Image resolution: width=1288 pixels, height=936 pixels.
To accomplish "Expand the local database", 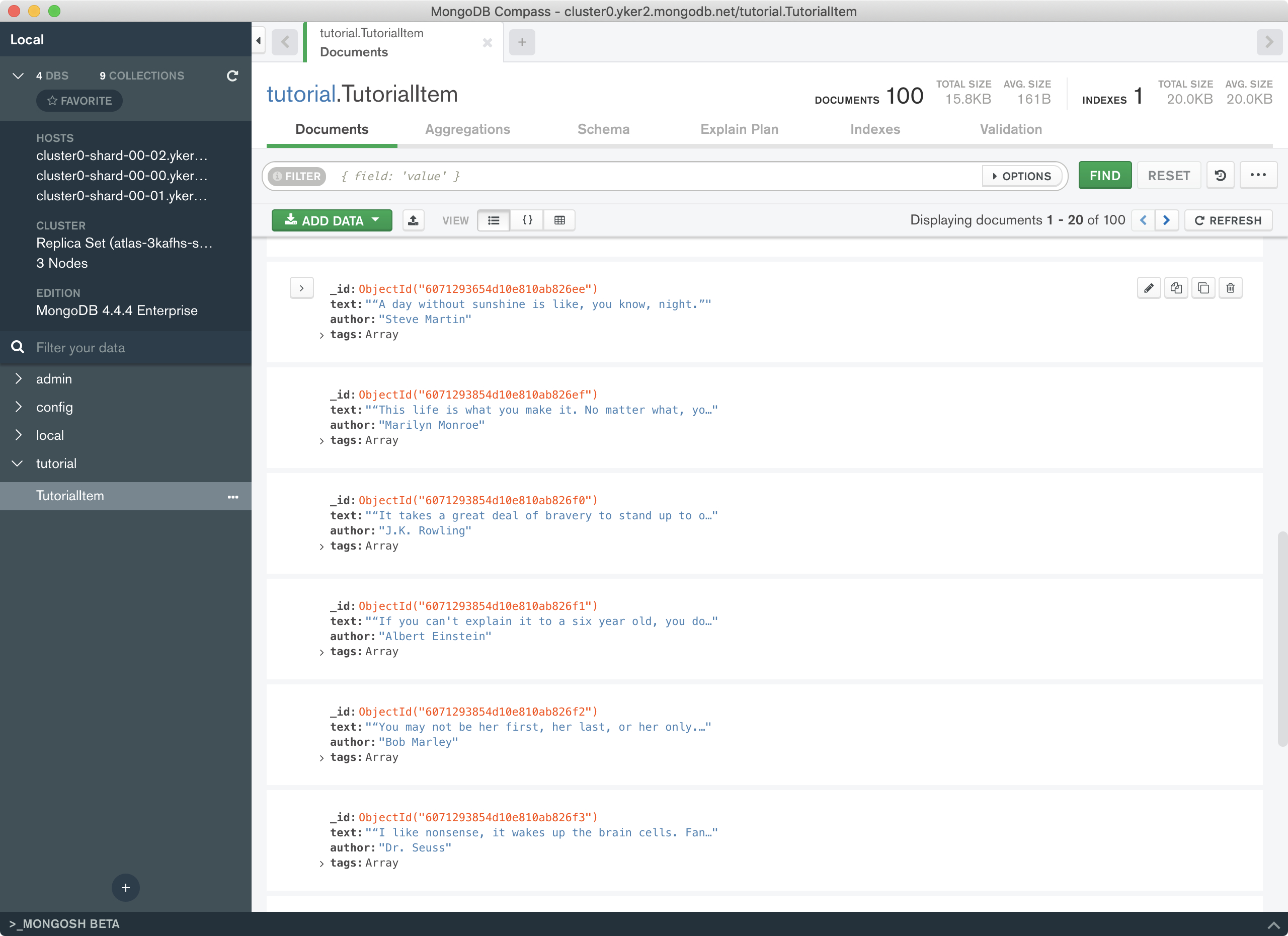I will (19, 434).
